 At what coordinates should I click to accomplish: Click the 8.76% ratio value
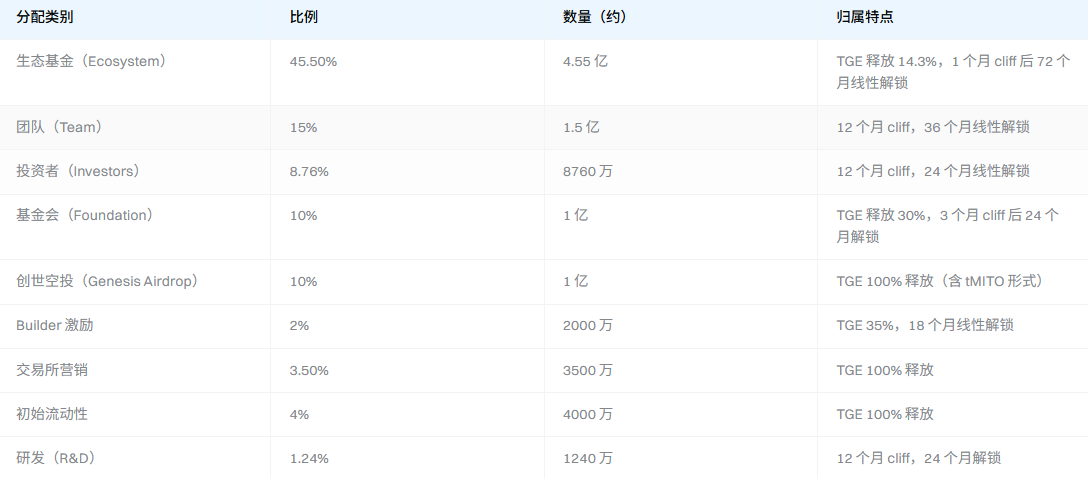point(309,171)
